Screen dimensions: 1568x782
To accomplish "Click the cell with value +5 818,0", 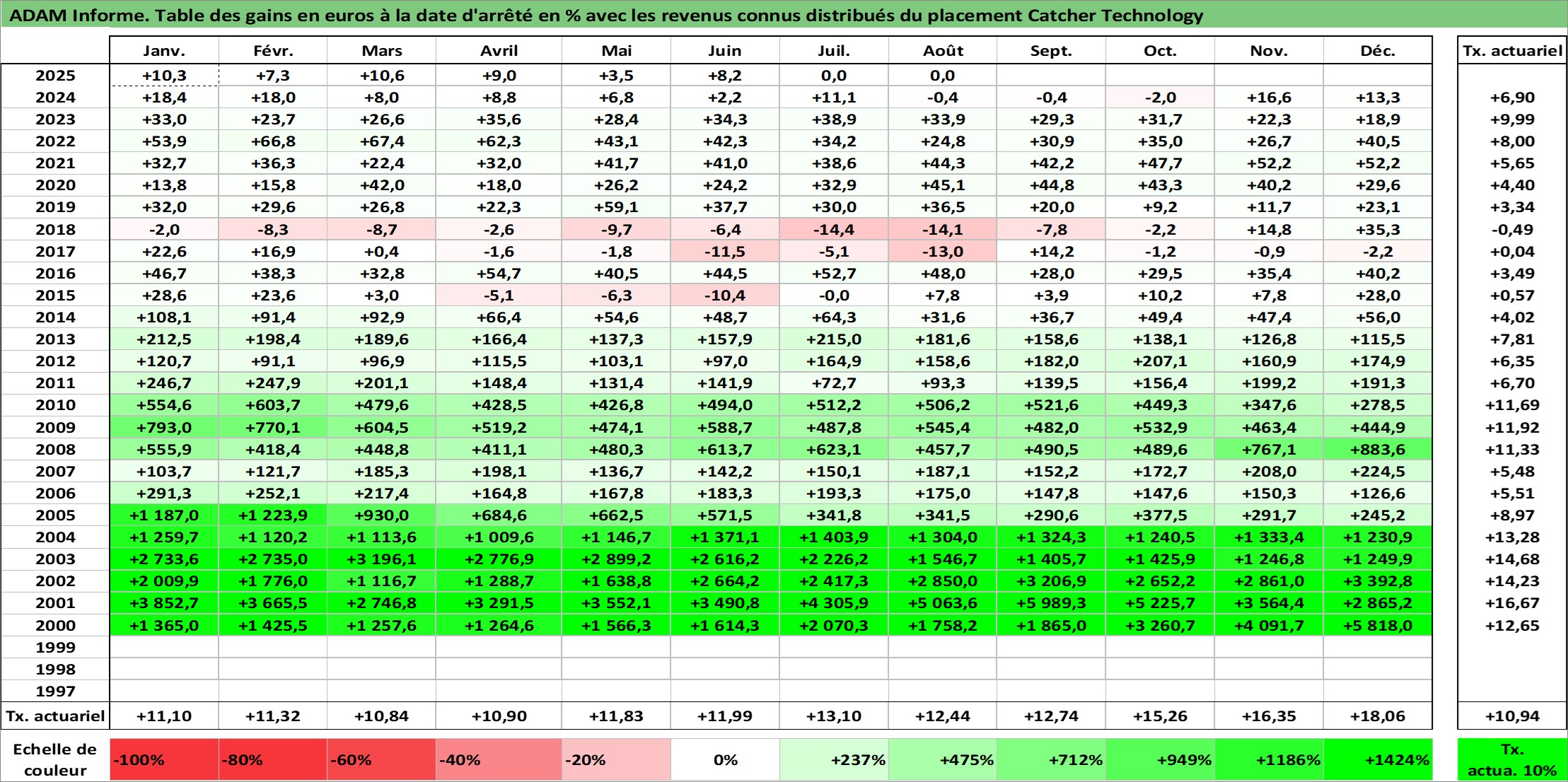I will click(x=1378, y=626).
